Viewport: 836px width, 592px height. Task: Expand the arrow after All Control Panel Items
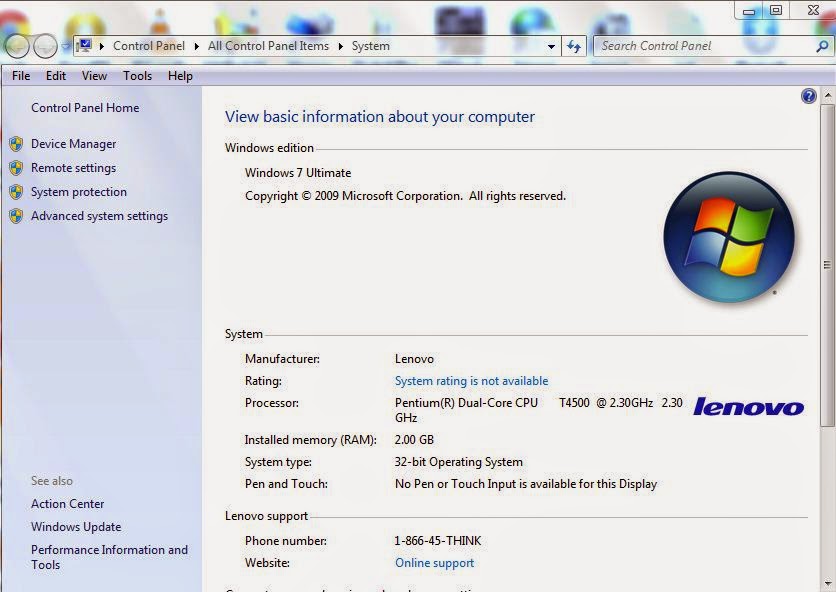341,46
